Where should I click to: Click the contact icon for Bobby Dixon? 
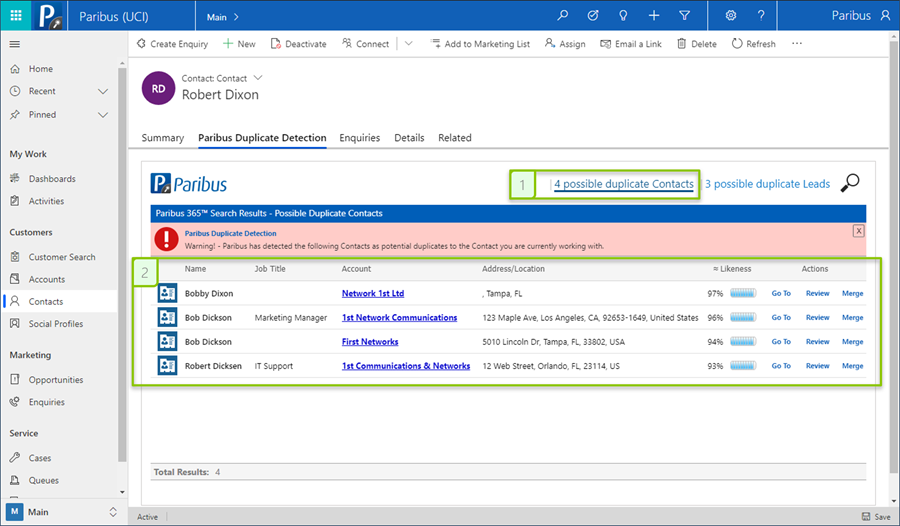[x=168, y=293]
